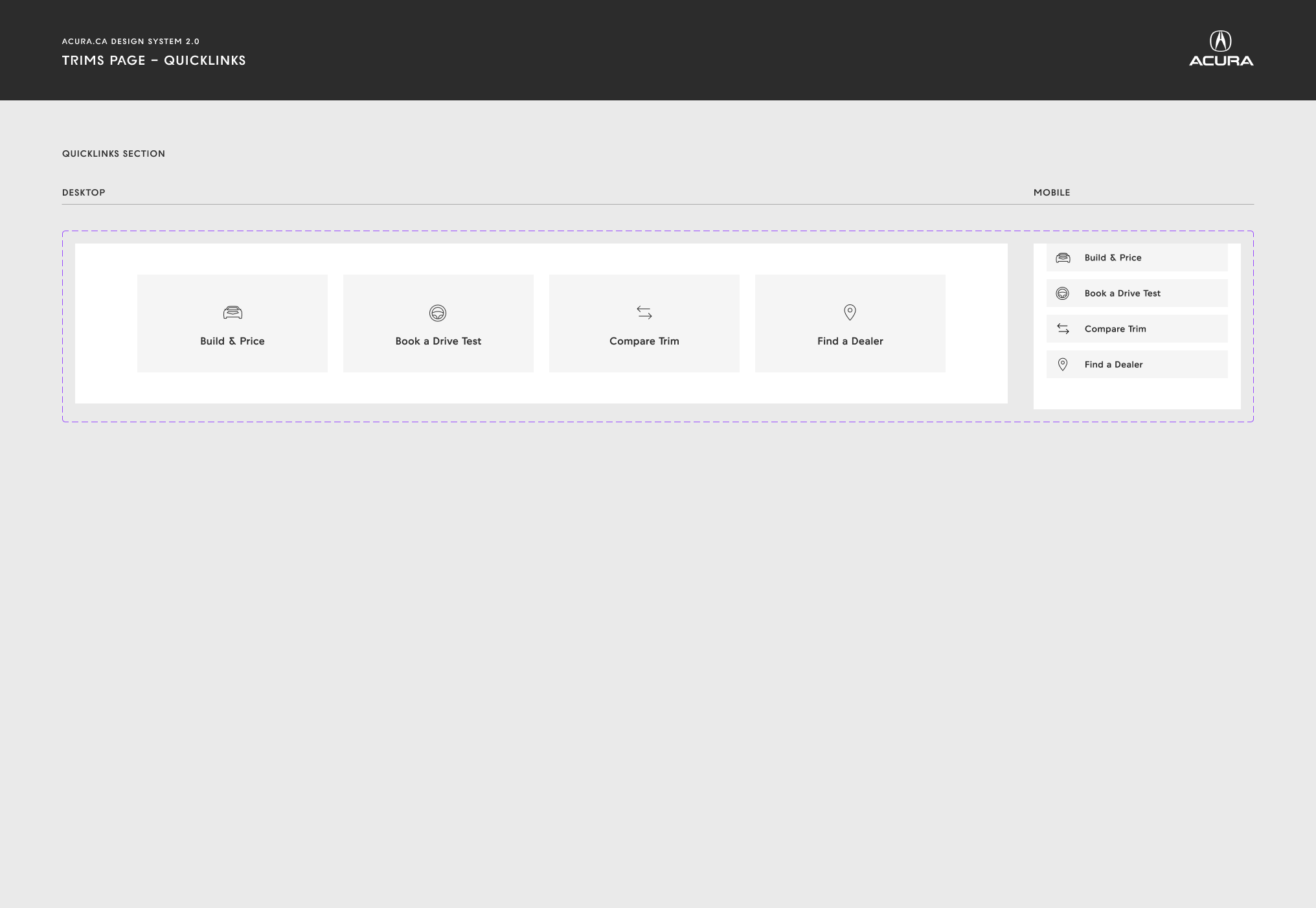Select the desktop Book a Drive Test label
The height and width of the screenshot is (908, 1316).
[438, 341]
